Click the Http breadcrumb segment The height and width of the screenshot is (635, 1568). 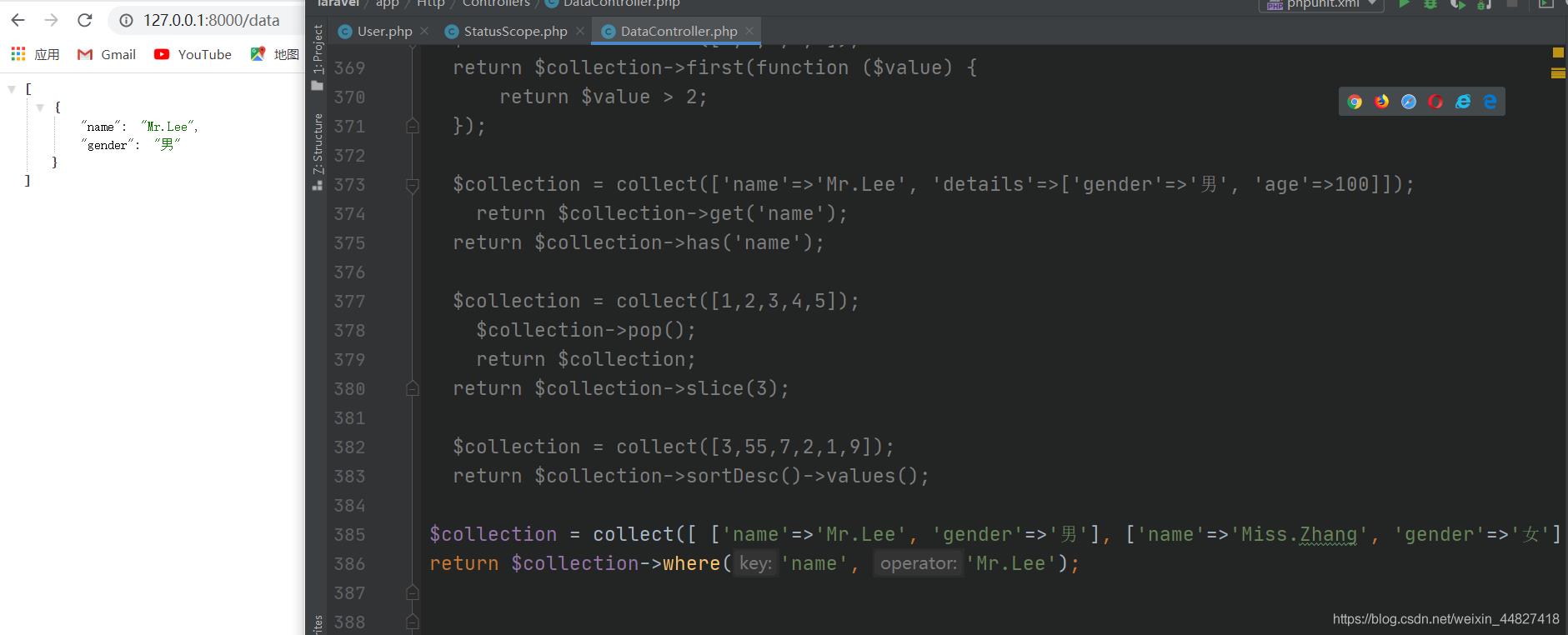pos(431,4)
